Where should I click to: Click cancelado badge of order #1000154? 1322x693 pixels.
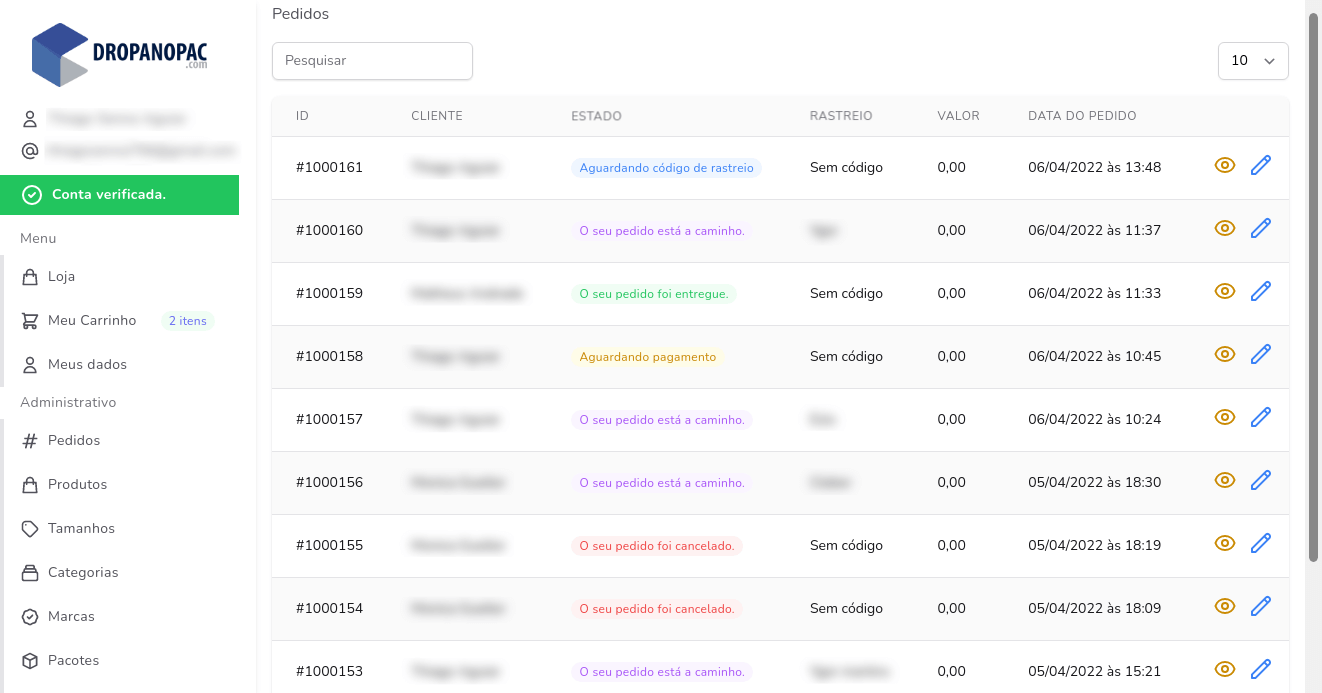click(x=657, y=609)
